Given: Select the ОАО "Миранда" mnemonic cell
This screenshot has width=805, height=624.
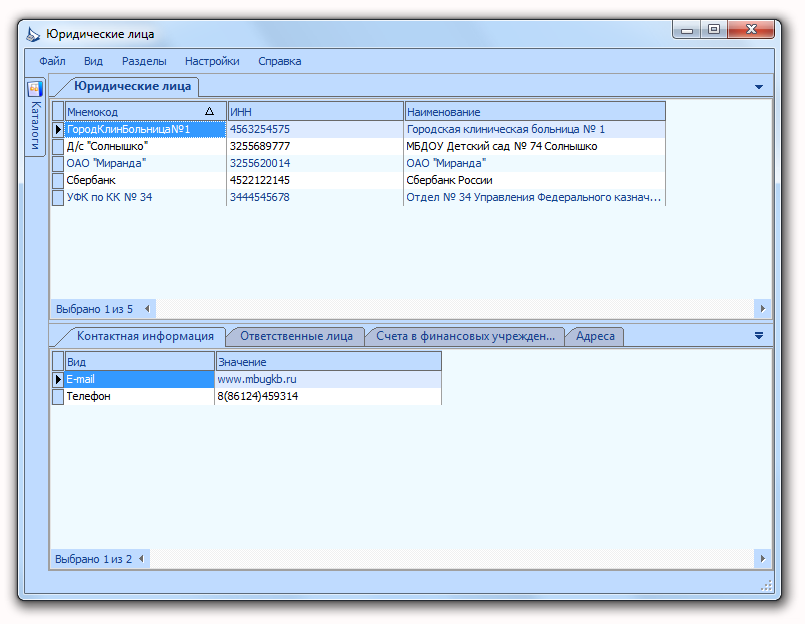Looking at the screenshot, I should pyautogui.click(x=145, y=163).
